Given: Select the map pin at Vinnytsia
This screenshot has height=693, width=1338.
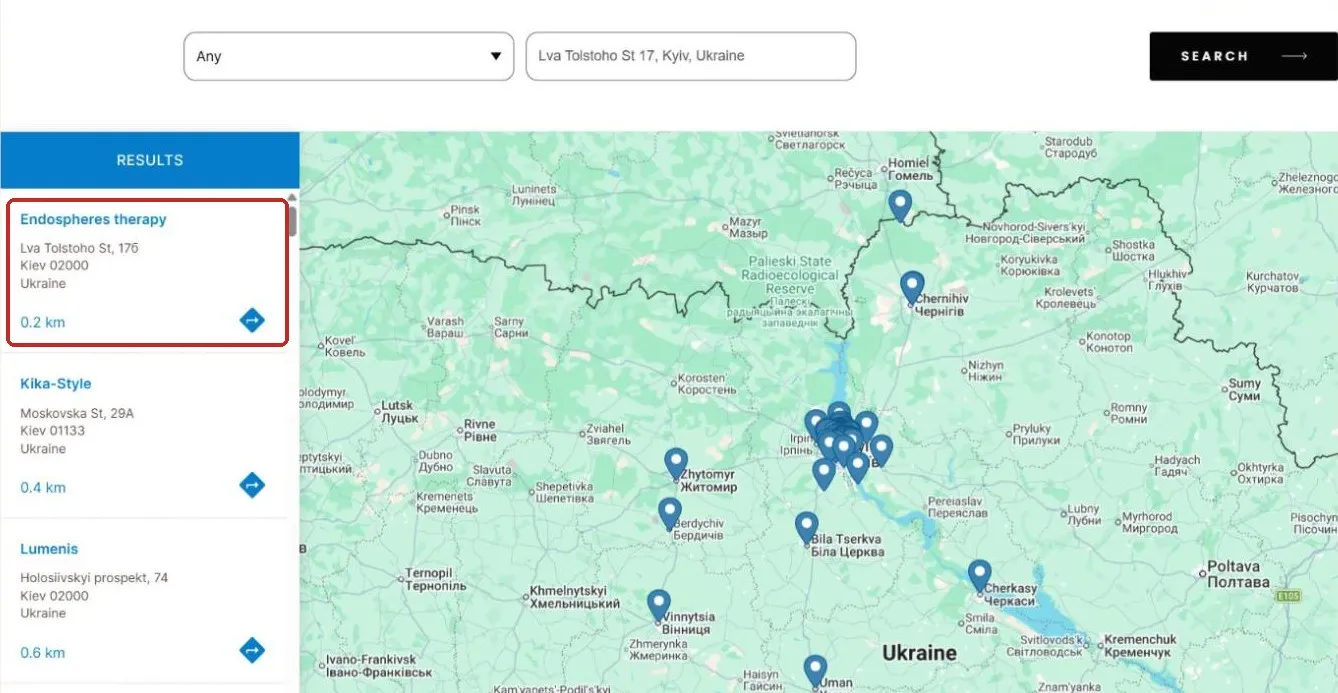Looking at the screenshot, I should coord(658,606).
